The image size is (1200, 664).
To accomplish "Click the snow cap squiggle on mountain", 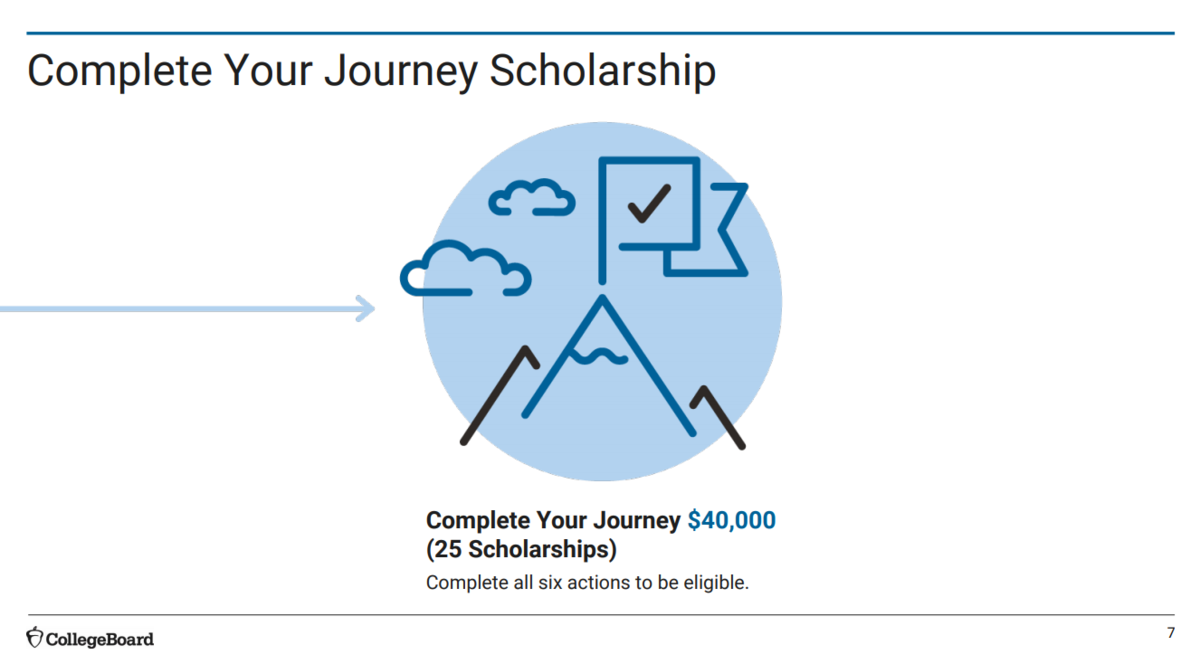I will click(601, 353).
